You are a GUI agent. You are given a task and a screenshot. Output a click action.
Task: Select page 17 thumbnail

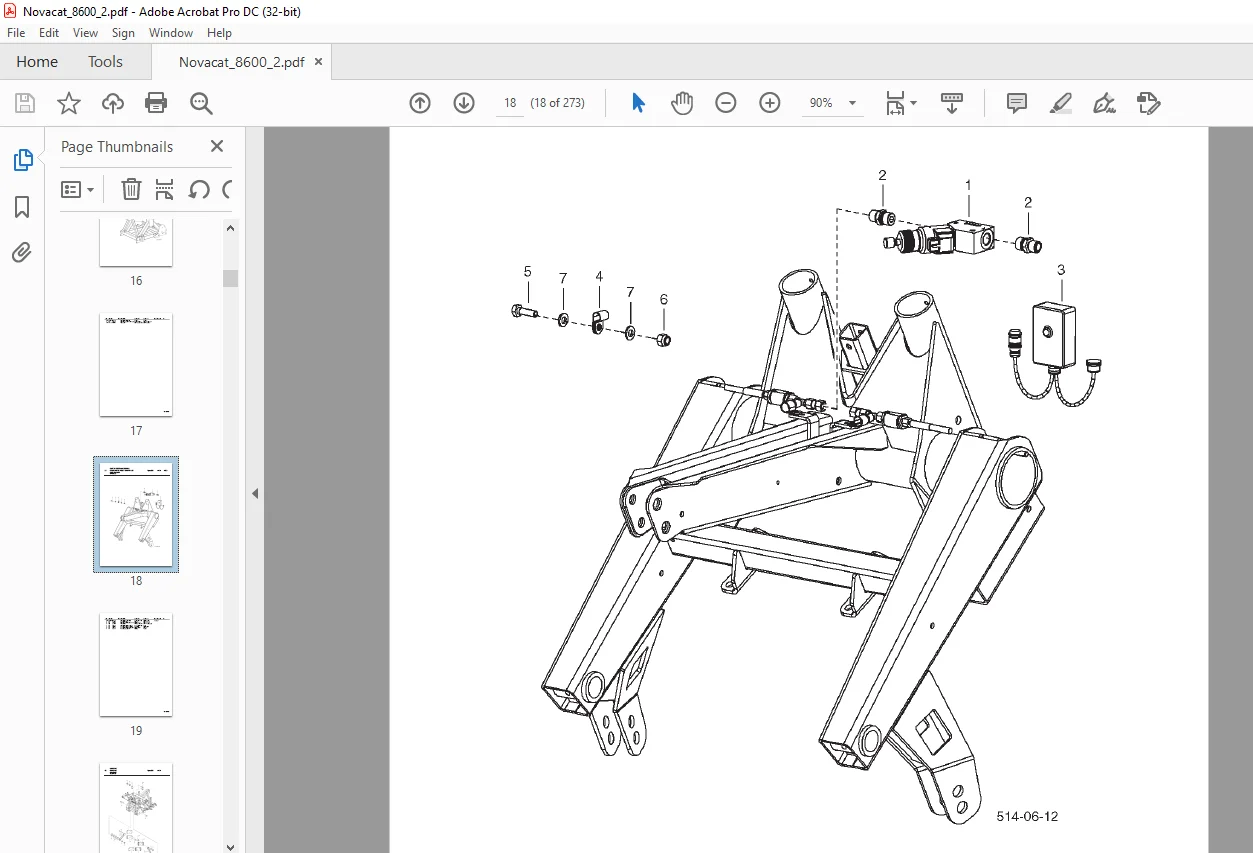[x=136, y=365]
